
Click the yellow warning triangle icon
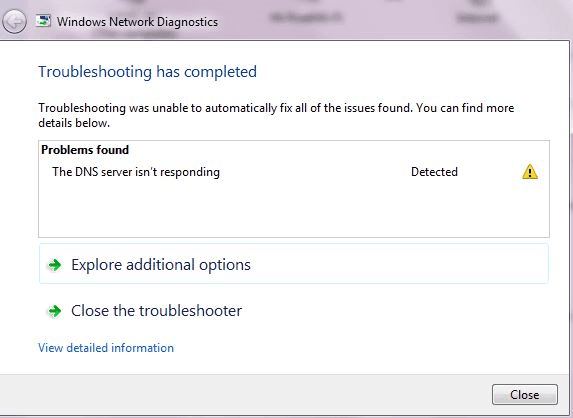[x=530, y=172]
